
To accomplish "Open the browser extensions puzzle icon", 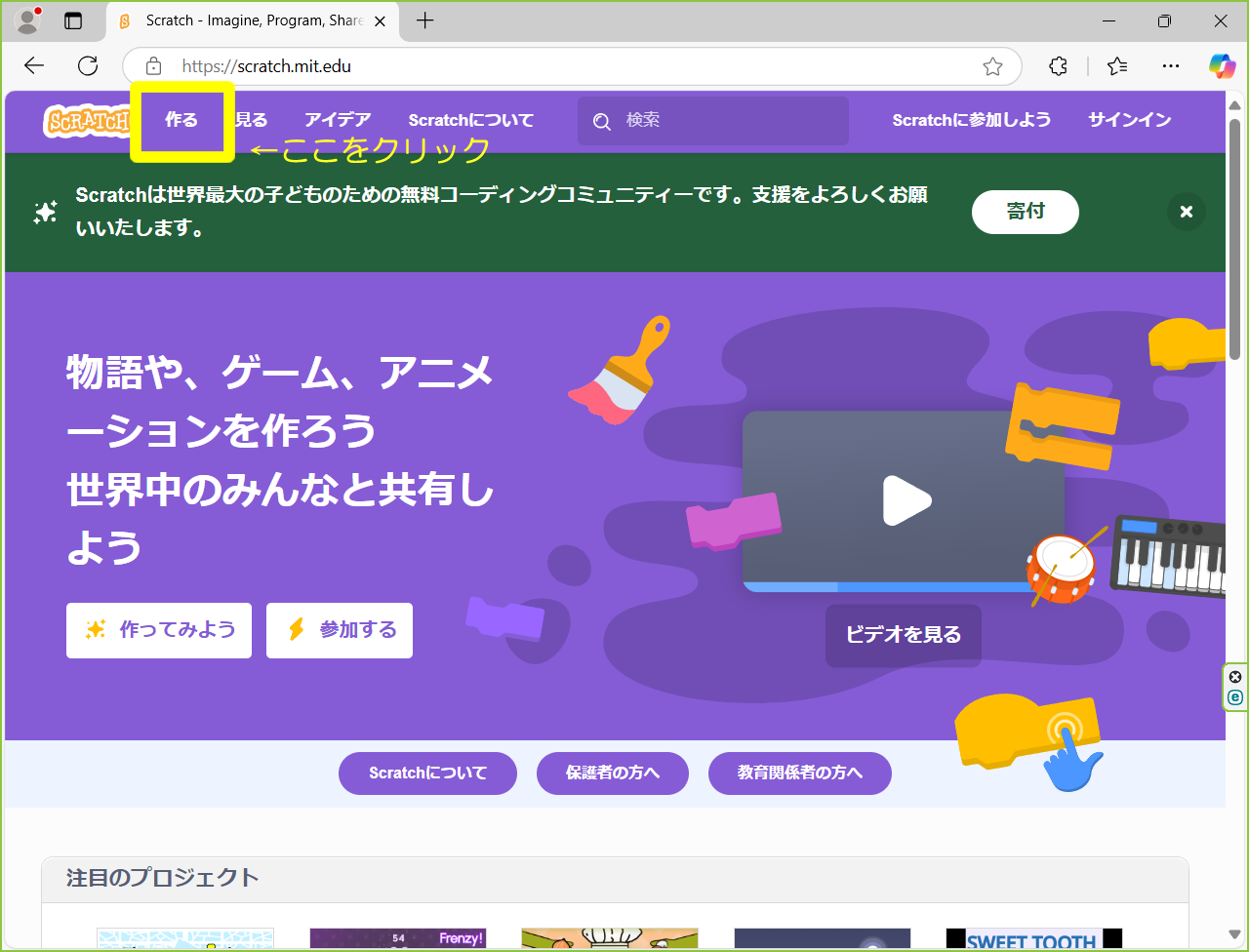I will click(1058, 66).
